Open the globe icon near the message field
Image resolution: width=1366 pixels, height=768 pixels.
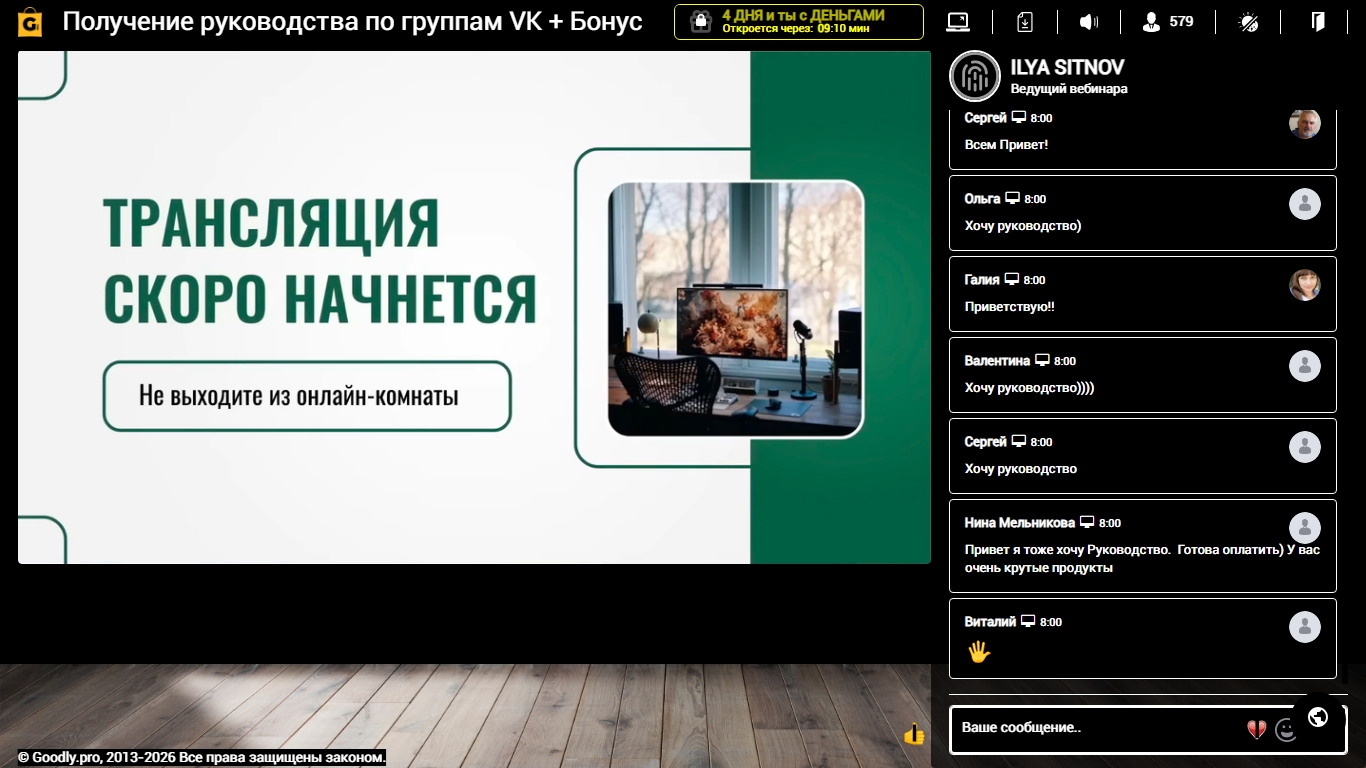coord(1317,716)
